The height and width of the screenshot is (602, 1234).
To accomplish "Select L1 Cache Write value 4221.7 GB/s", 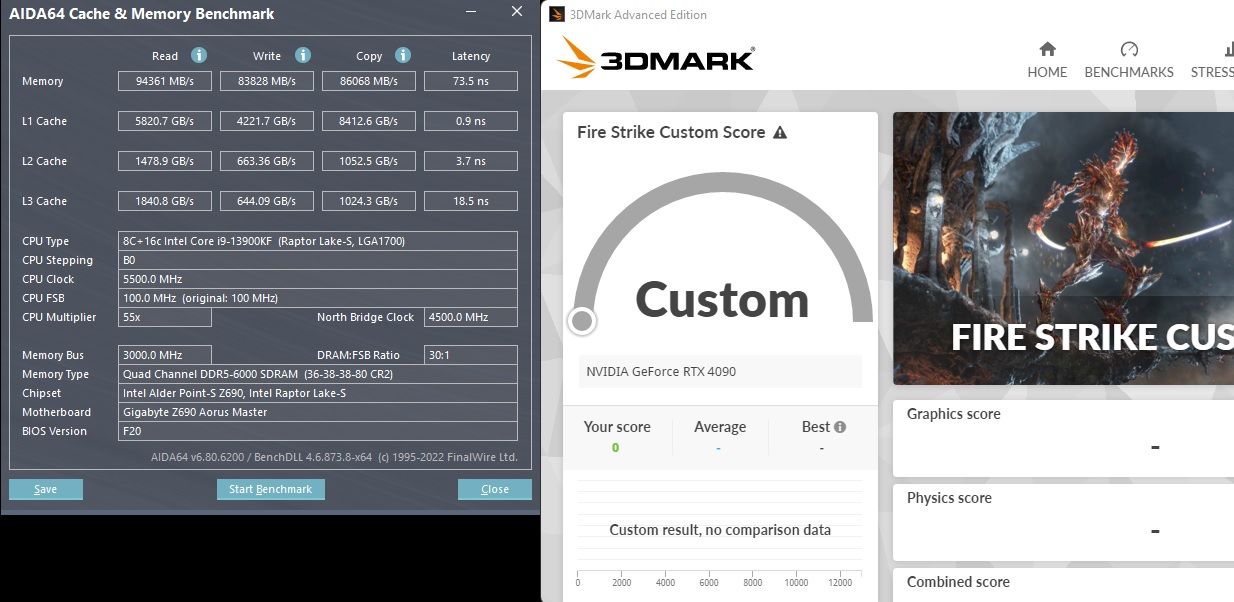I will [267, 121].
